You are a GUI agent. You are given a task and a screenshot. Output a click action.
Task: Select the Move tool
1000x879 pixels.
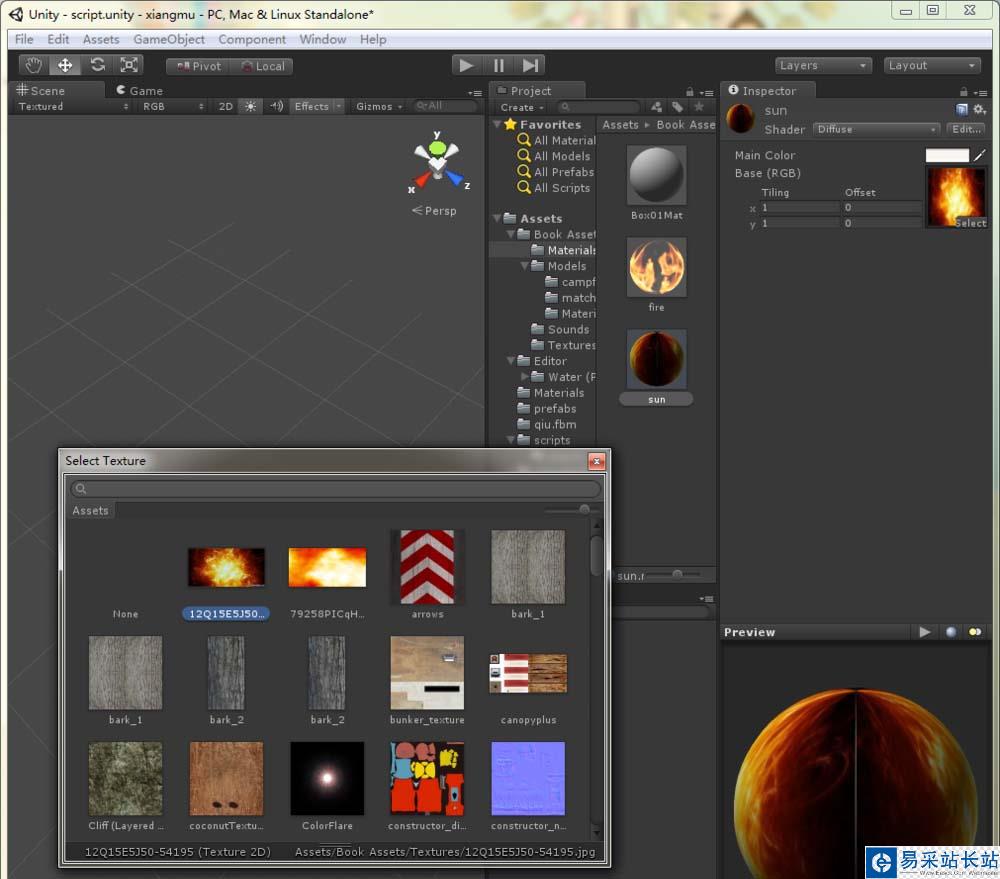pyautogui.click(x=66, y=65)
